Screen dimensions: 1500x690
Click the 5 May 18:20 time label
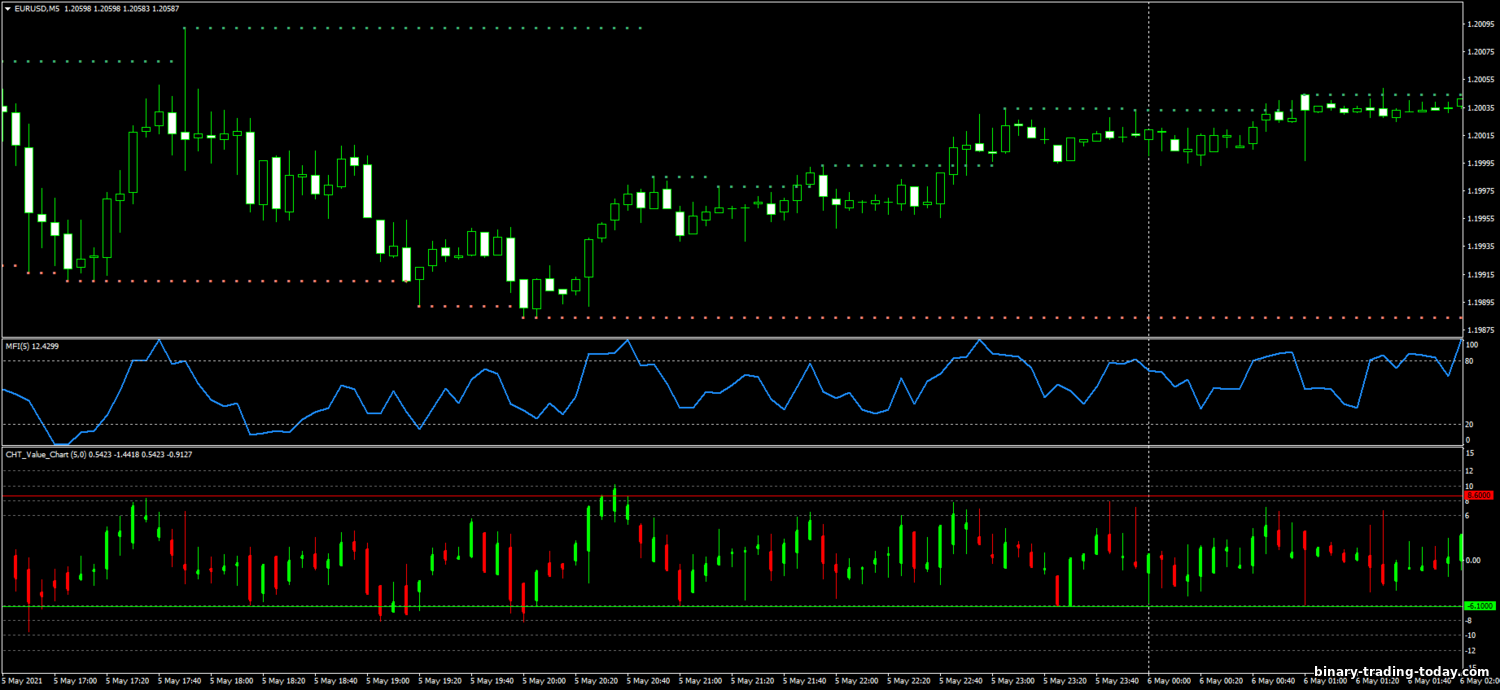click(285, 681)
